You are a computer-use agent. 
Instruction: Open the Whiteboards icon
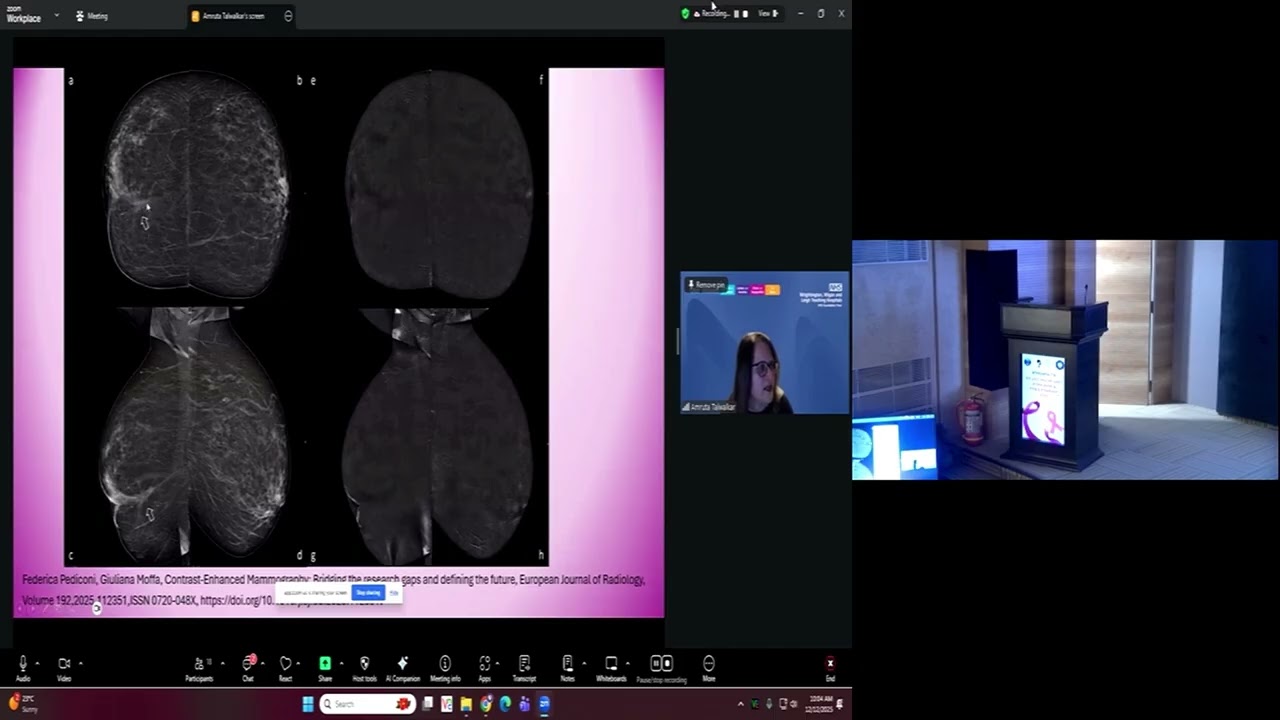point(611,664)
